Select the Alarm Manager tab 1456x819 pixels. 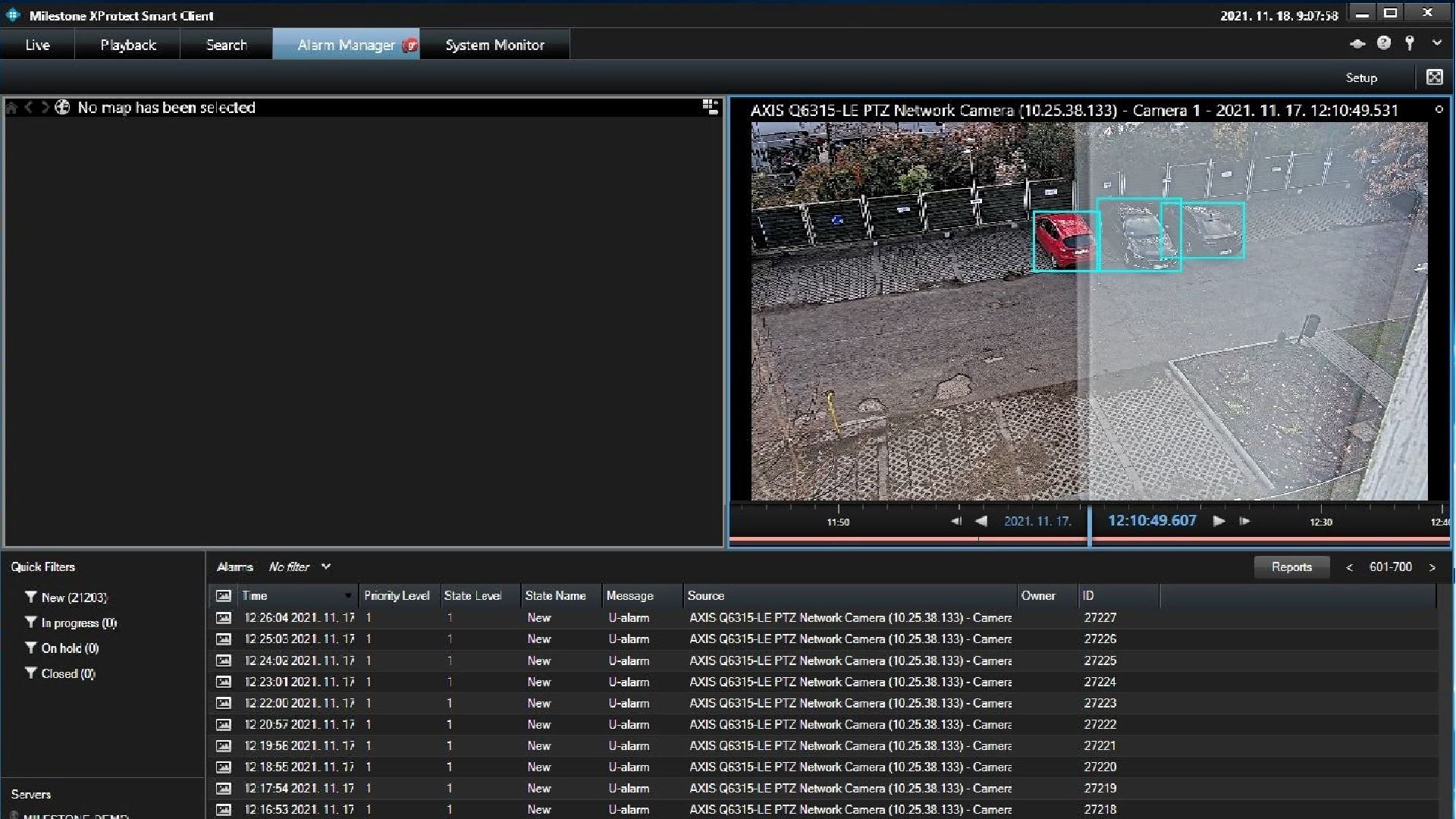click(346, 45)
